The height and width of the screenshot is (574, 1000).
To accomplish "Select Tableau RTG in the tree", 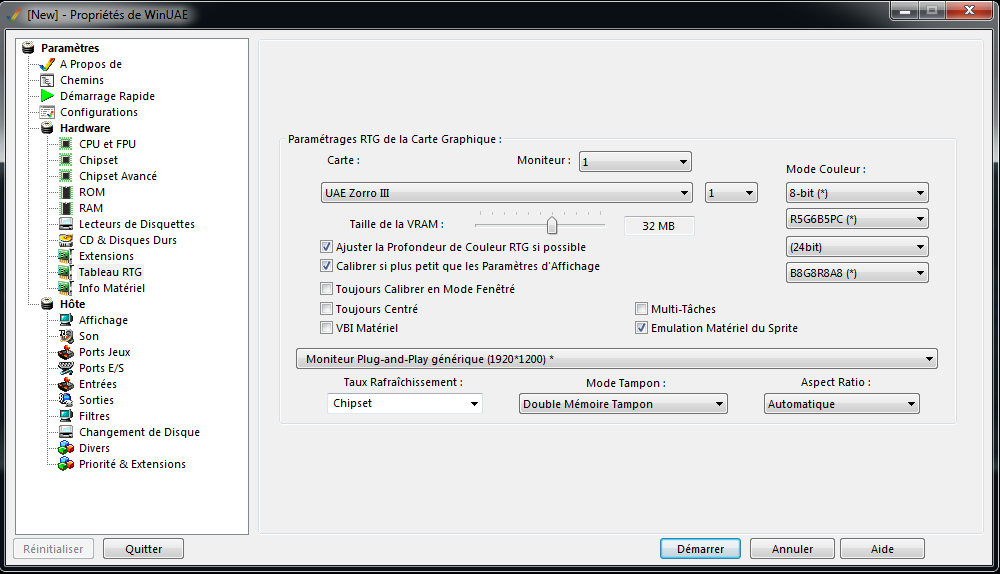I will pos(110,272).
